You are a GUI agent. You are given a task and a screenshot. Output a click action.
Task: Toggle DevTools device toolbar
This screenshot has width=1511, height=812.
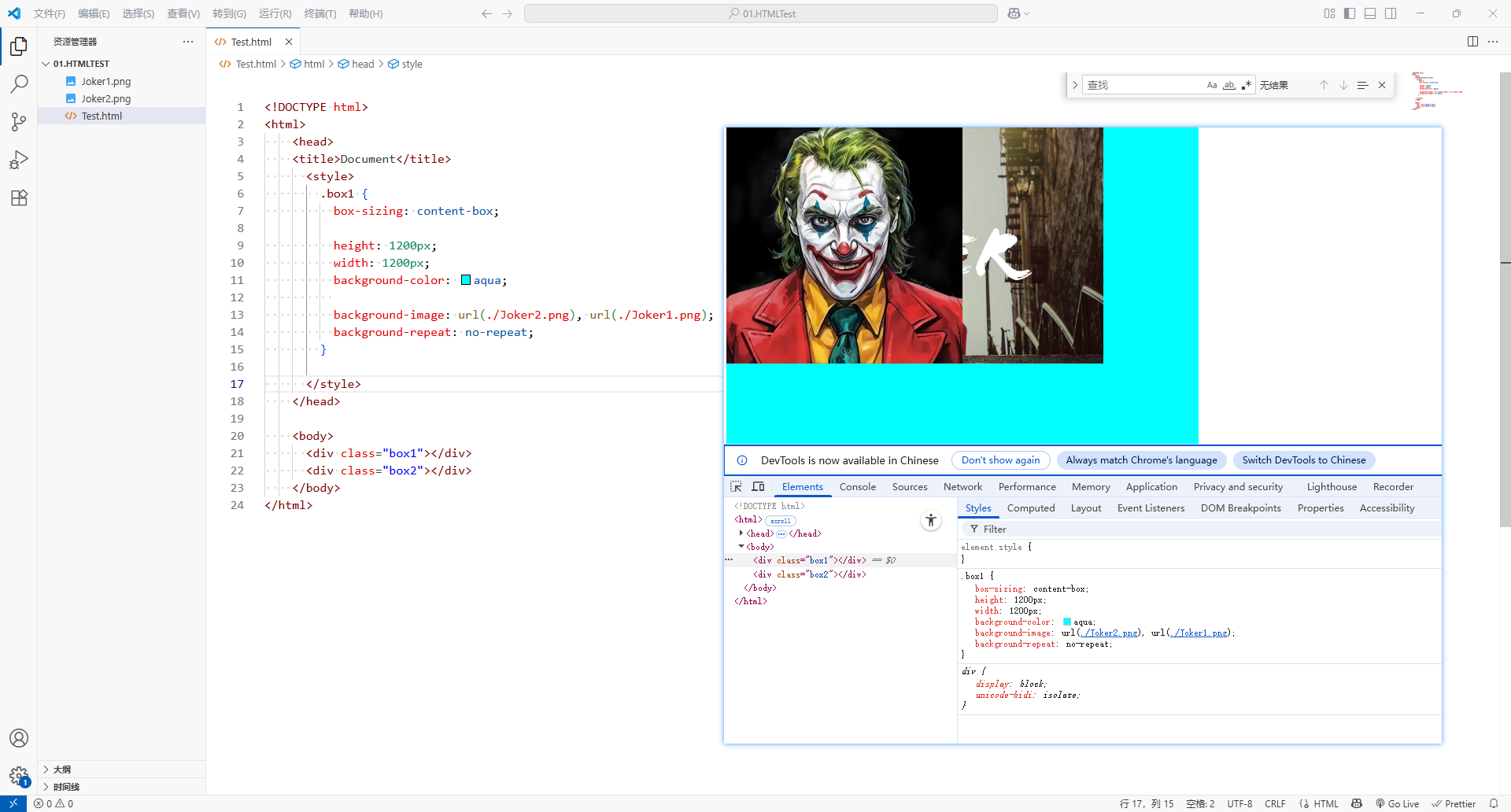[758, 487]
